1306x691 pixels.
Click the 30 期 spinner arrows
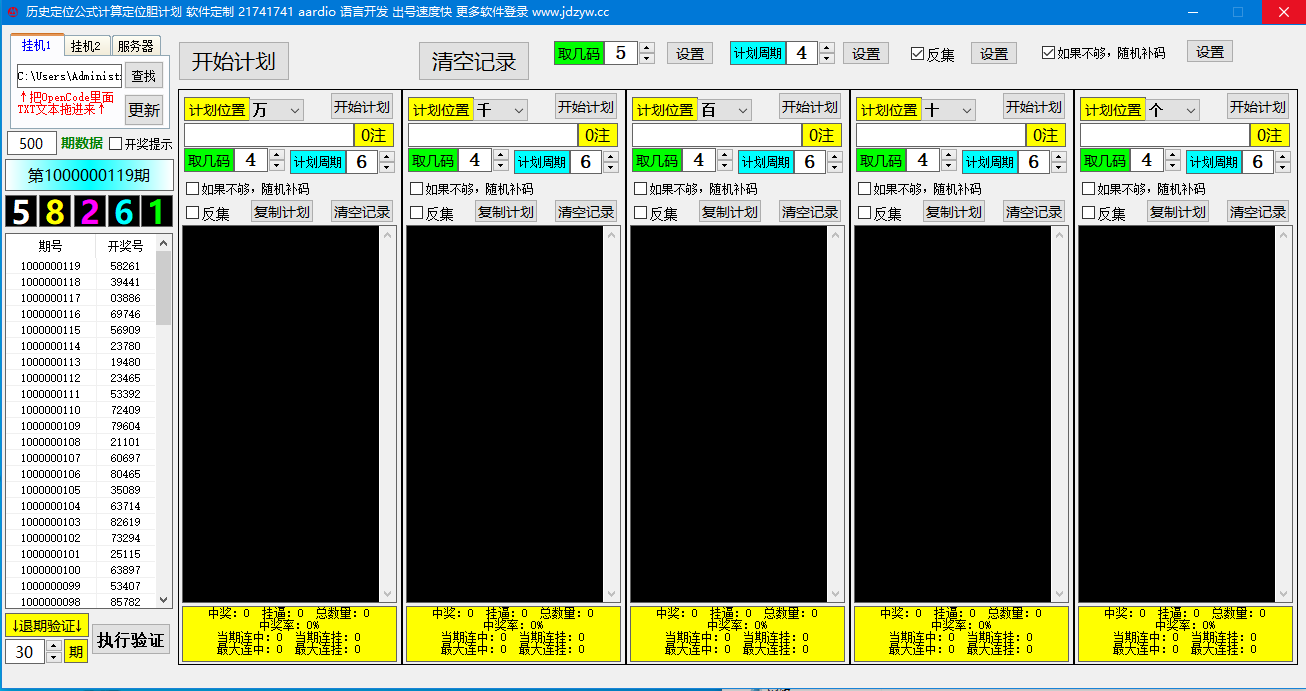point(54,652)
